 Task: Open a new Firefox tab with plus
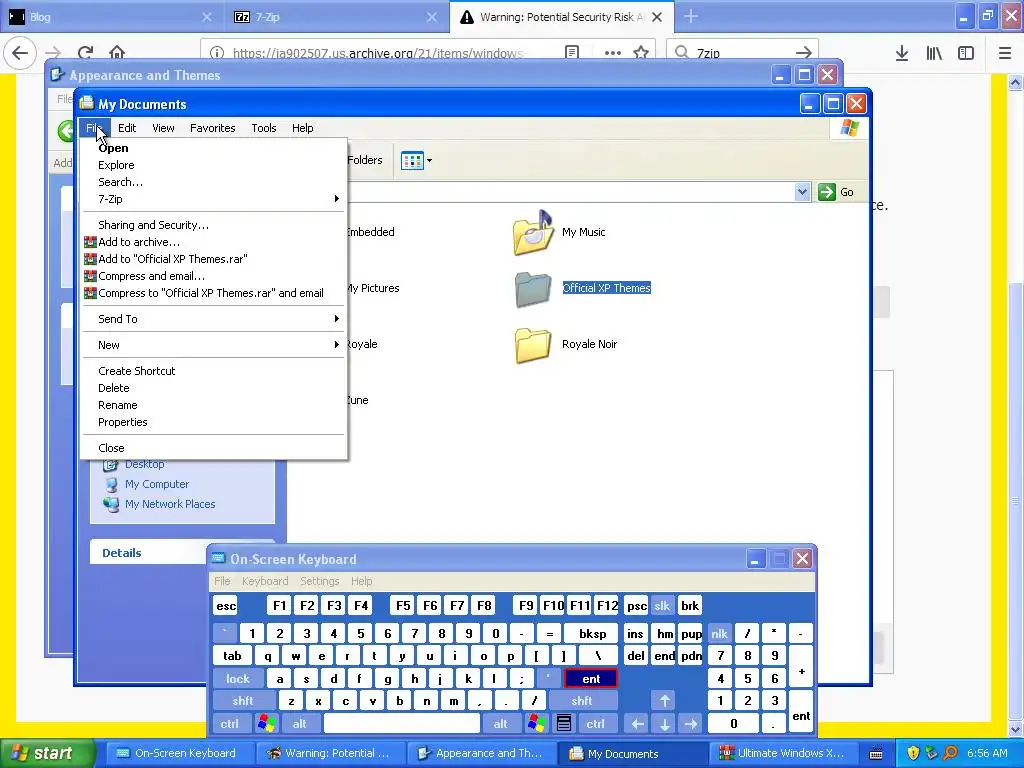click(691, 16)
